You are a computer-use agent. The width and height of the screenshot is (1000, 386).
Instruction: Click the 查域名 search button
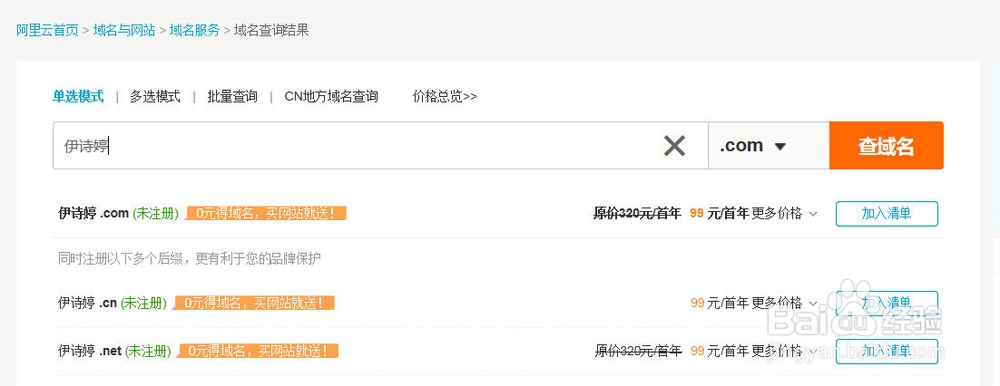(x=886, y=145)
